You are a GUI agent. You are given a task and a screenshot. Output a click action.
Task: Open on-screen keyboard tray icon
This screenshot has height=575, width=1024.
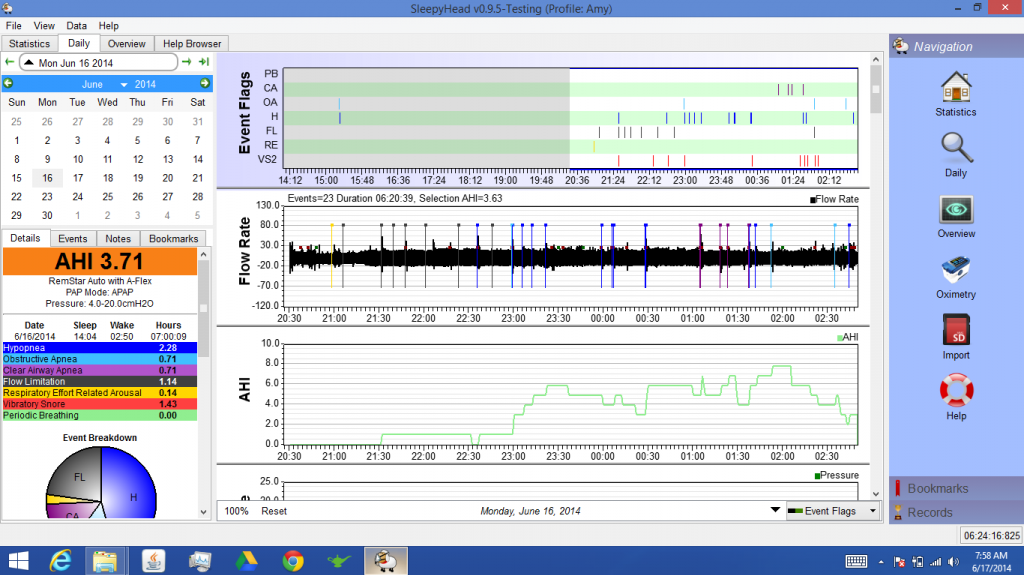(x=856, y=561)
